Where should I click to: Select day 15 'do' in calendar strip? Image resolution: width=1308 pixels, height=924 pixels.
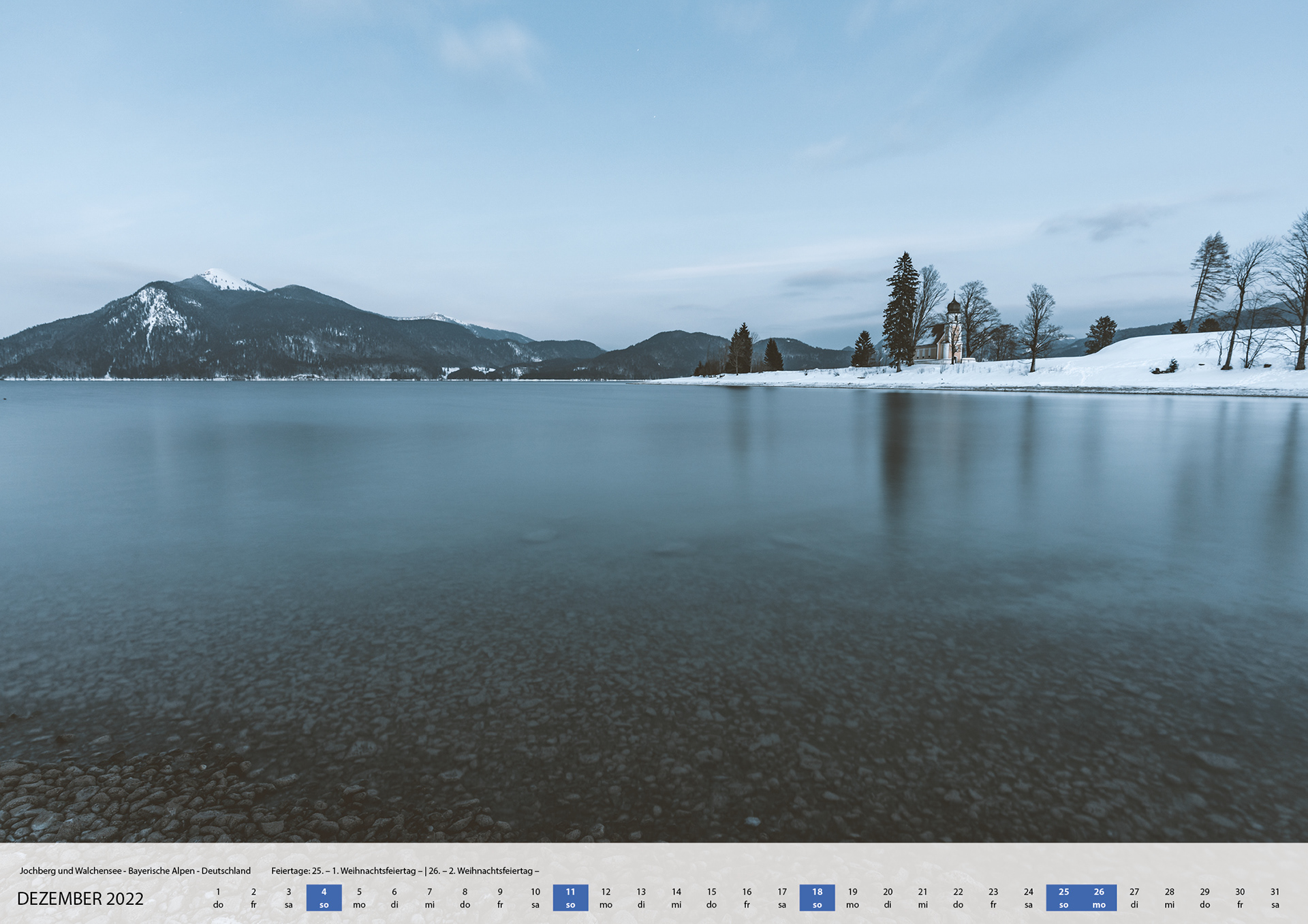711,897
